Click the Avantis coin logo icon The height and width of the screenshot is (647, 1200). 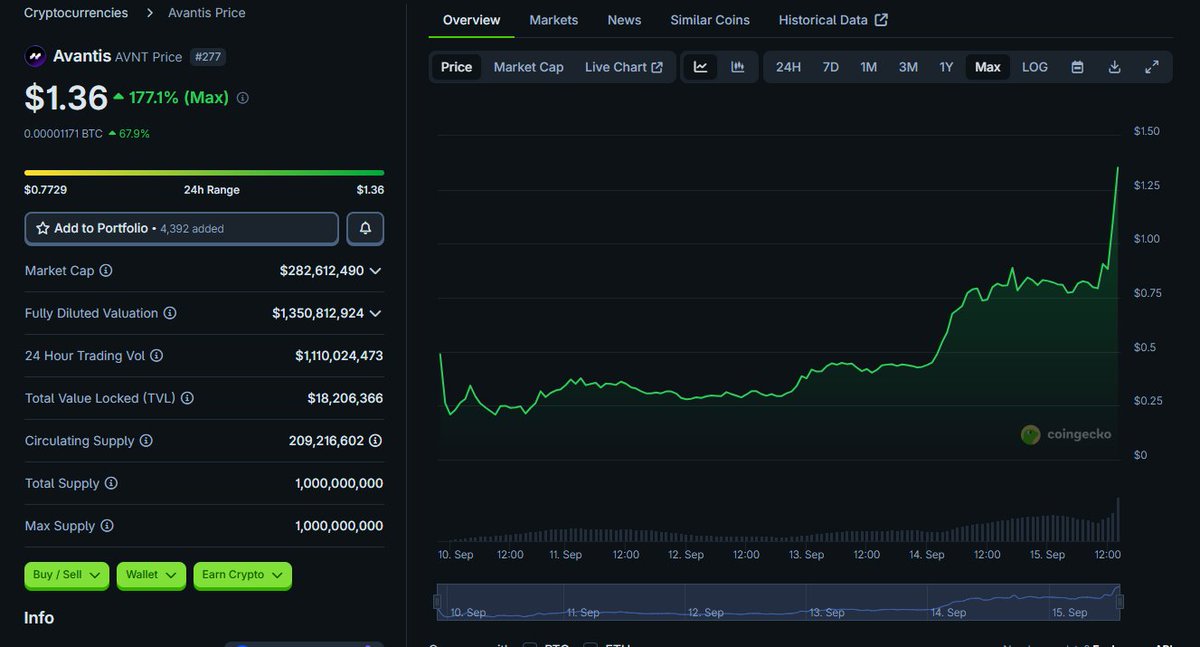point(36,56)
